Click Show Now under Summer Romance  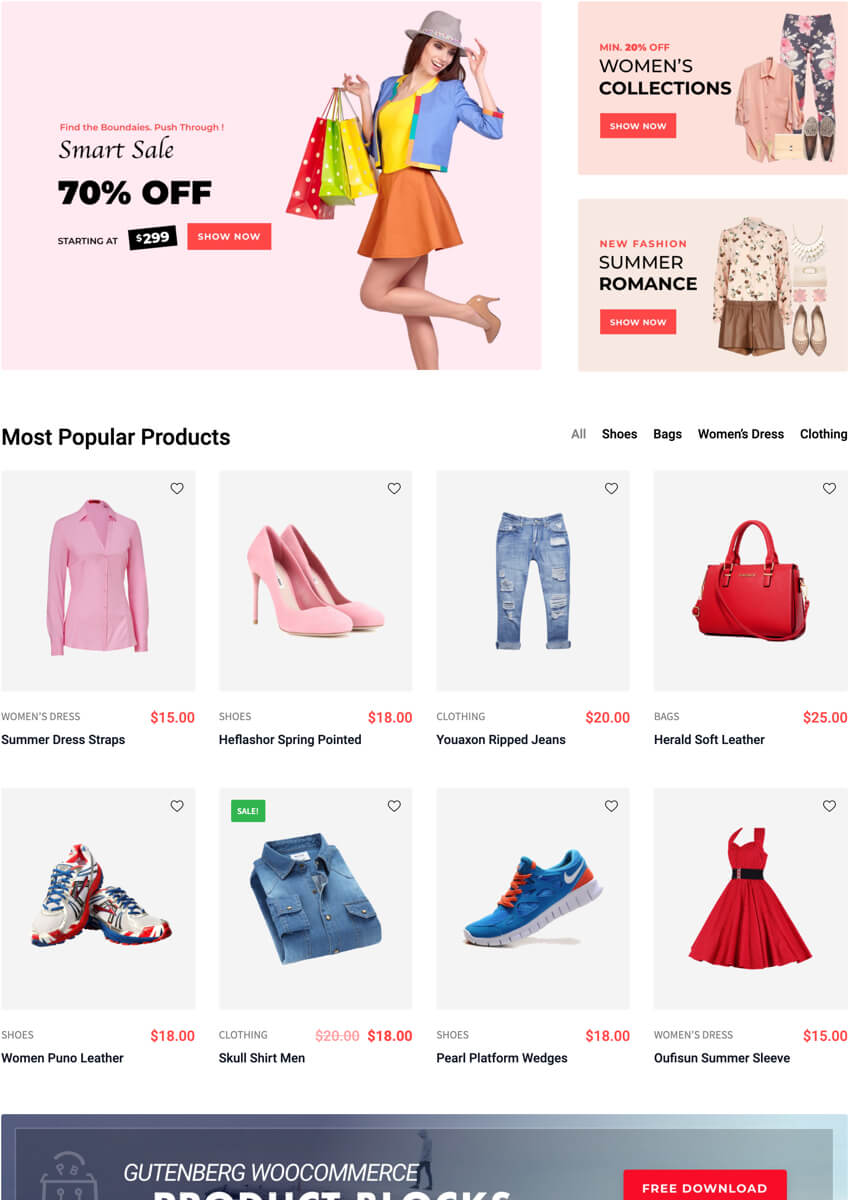[x=638, y=322]
